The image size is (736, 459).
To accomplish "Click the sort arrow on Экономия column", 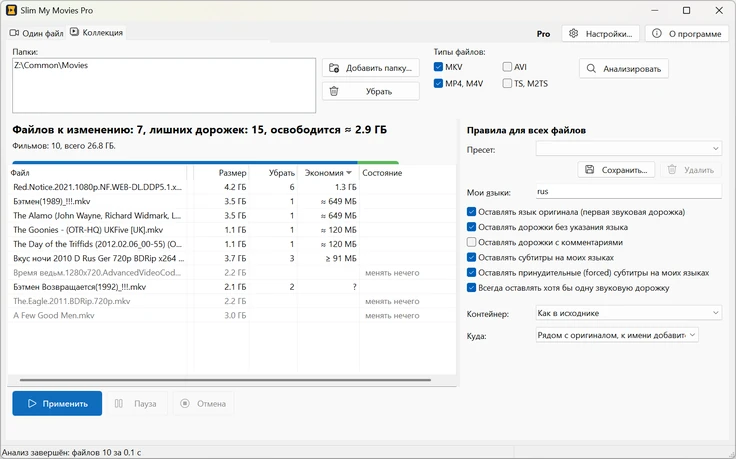I will tap(349, 173).
